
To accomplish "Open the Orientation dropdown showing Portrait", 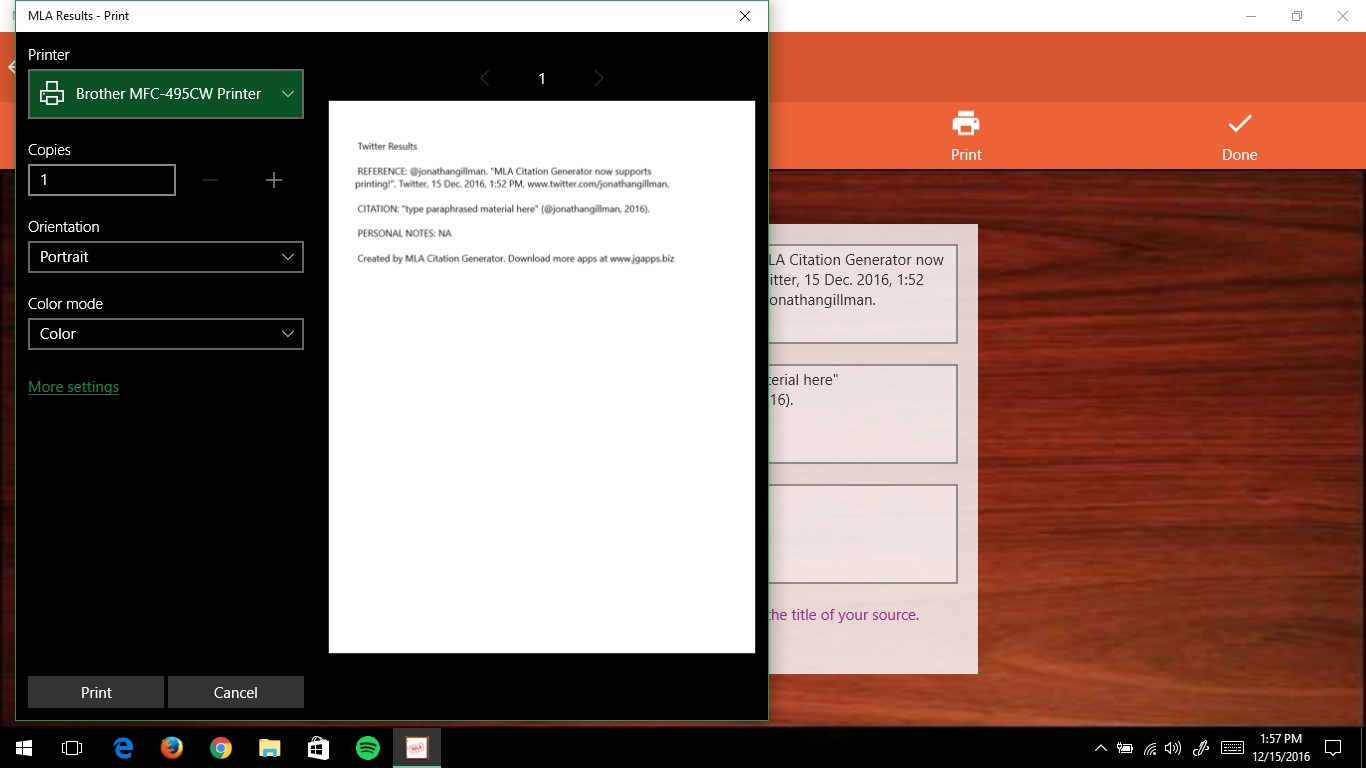I will [166, 257].
